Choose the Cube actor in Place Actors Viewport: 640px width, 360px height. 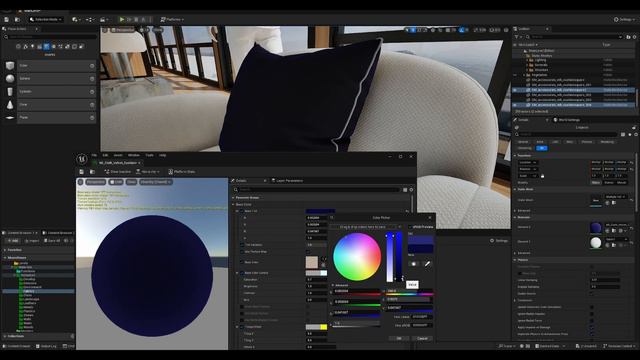click(50, 65)
